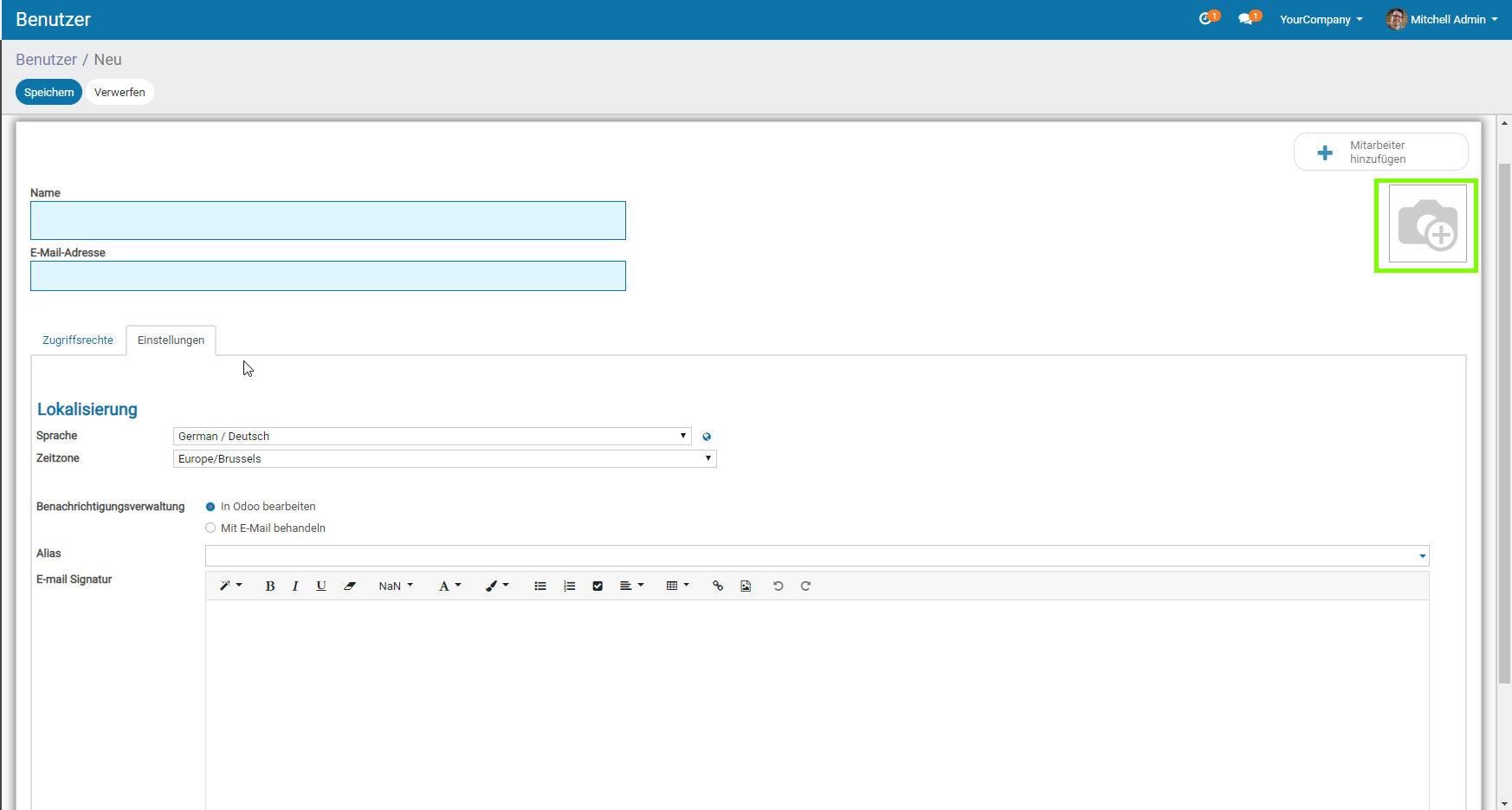
Task: Expand the YourCompany company menu
Action: point(1321,20)
